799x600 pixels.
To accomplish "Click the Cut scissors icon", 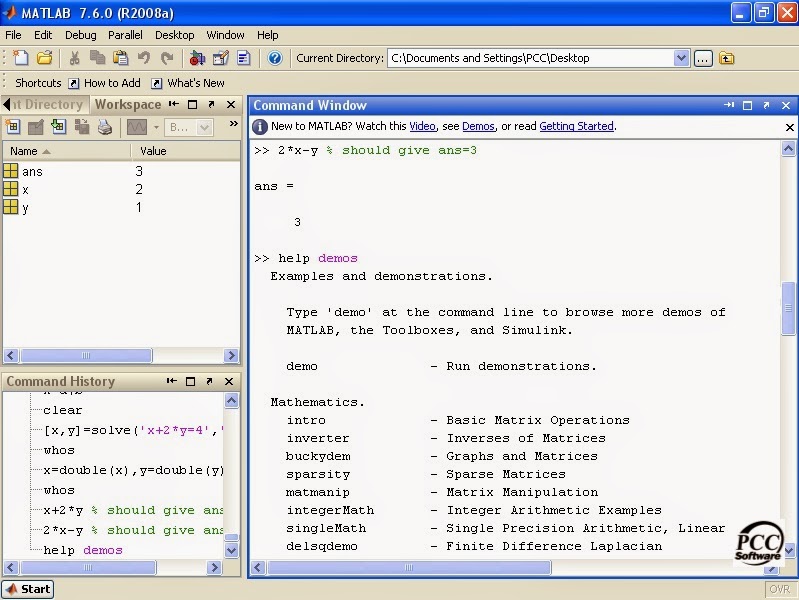I will (74, 58).
